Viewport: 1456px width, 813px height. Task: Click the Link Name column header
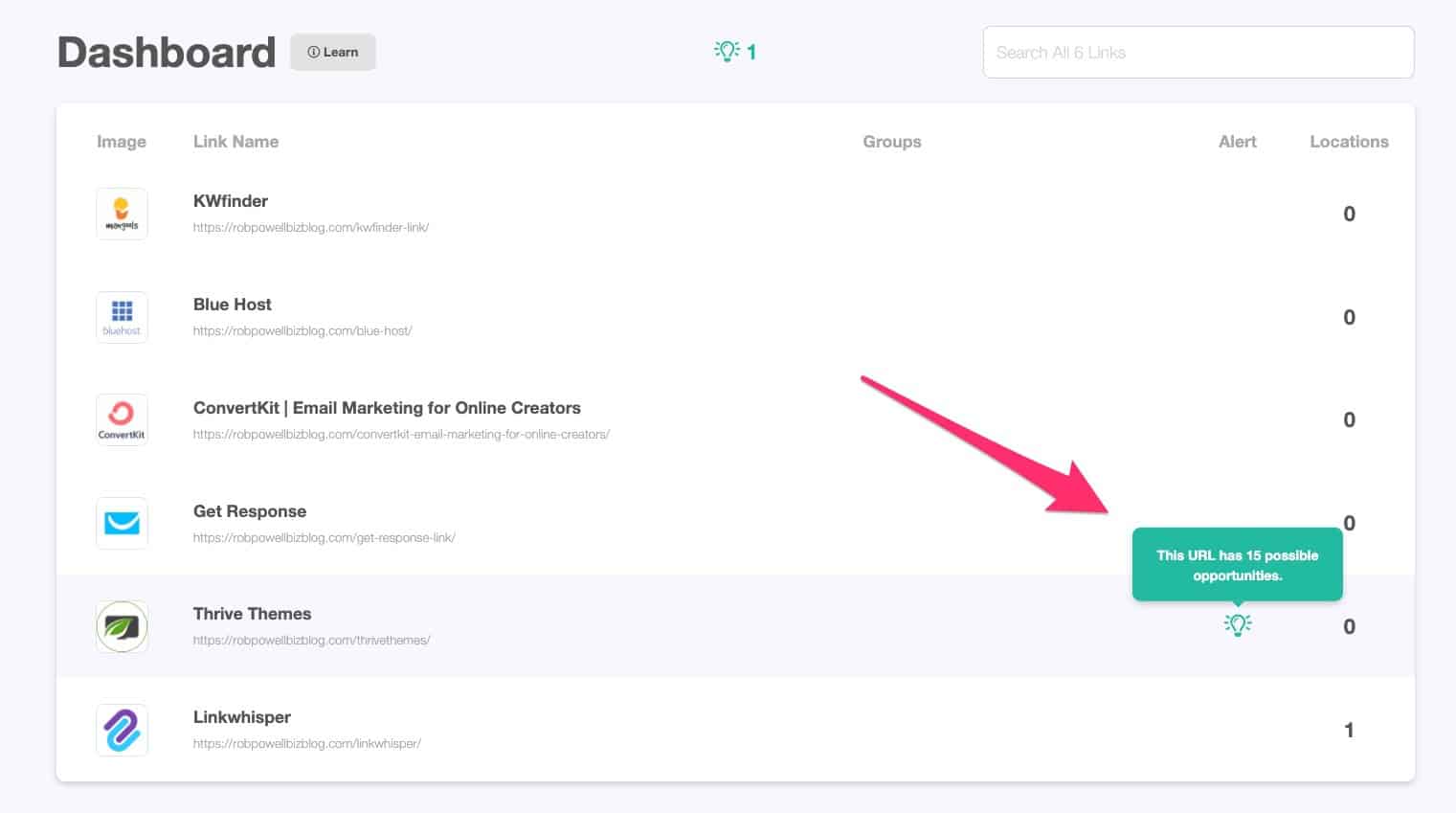(x=235, y=141)
